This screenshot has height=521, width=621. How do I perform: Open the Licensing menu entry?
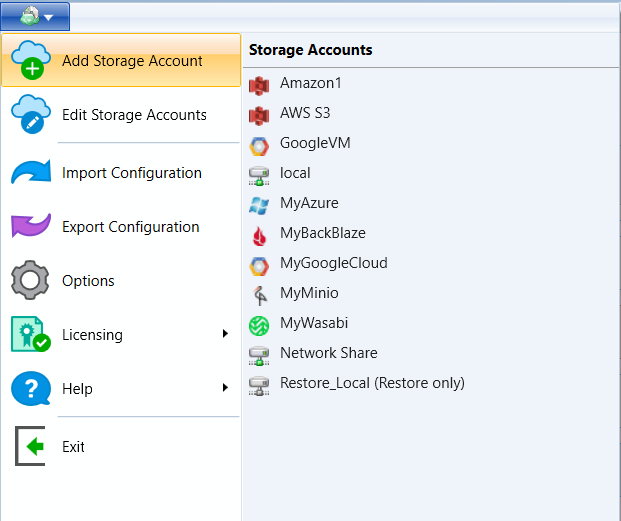[121, 335]
